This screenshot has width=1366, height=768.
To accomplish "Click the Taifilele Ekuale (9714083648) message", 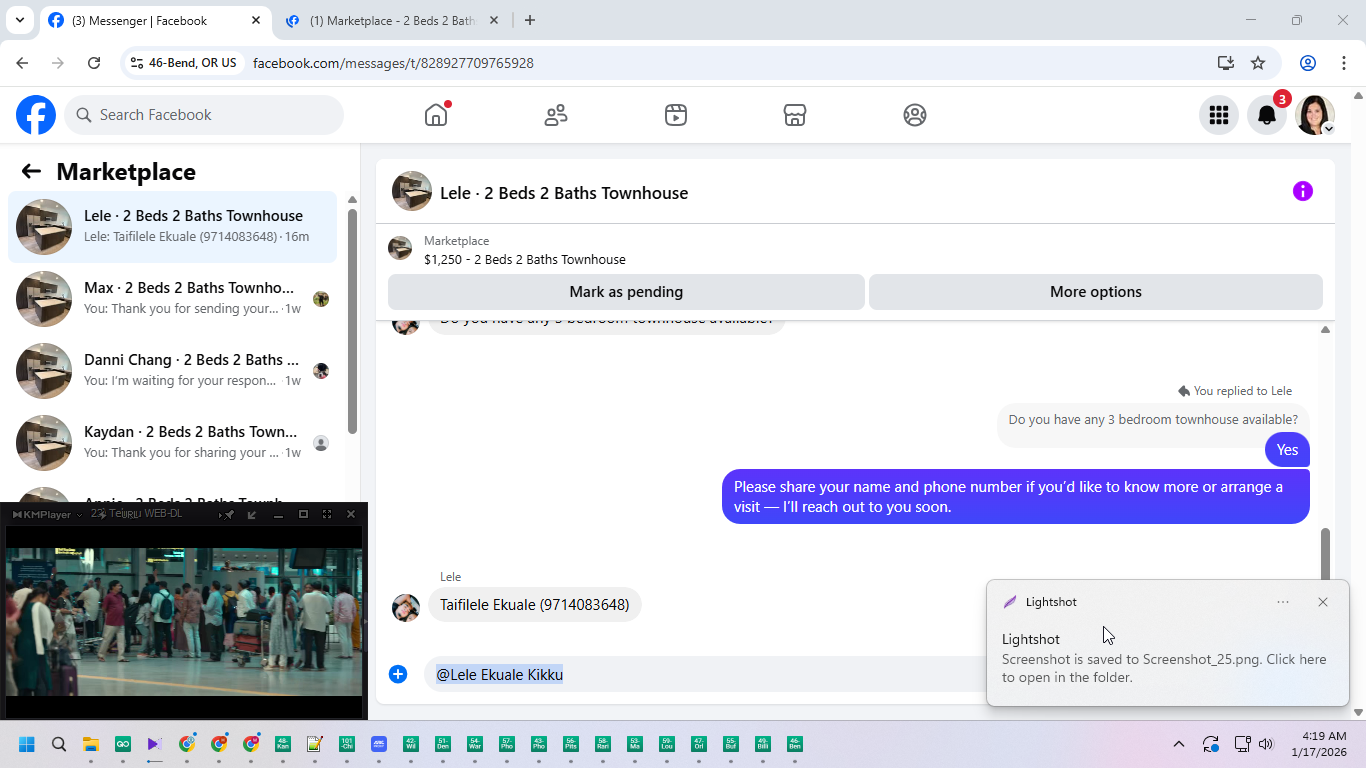I will coord(534,604).
